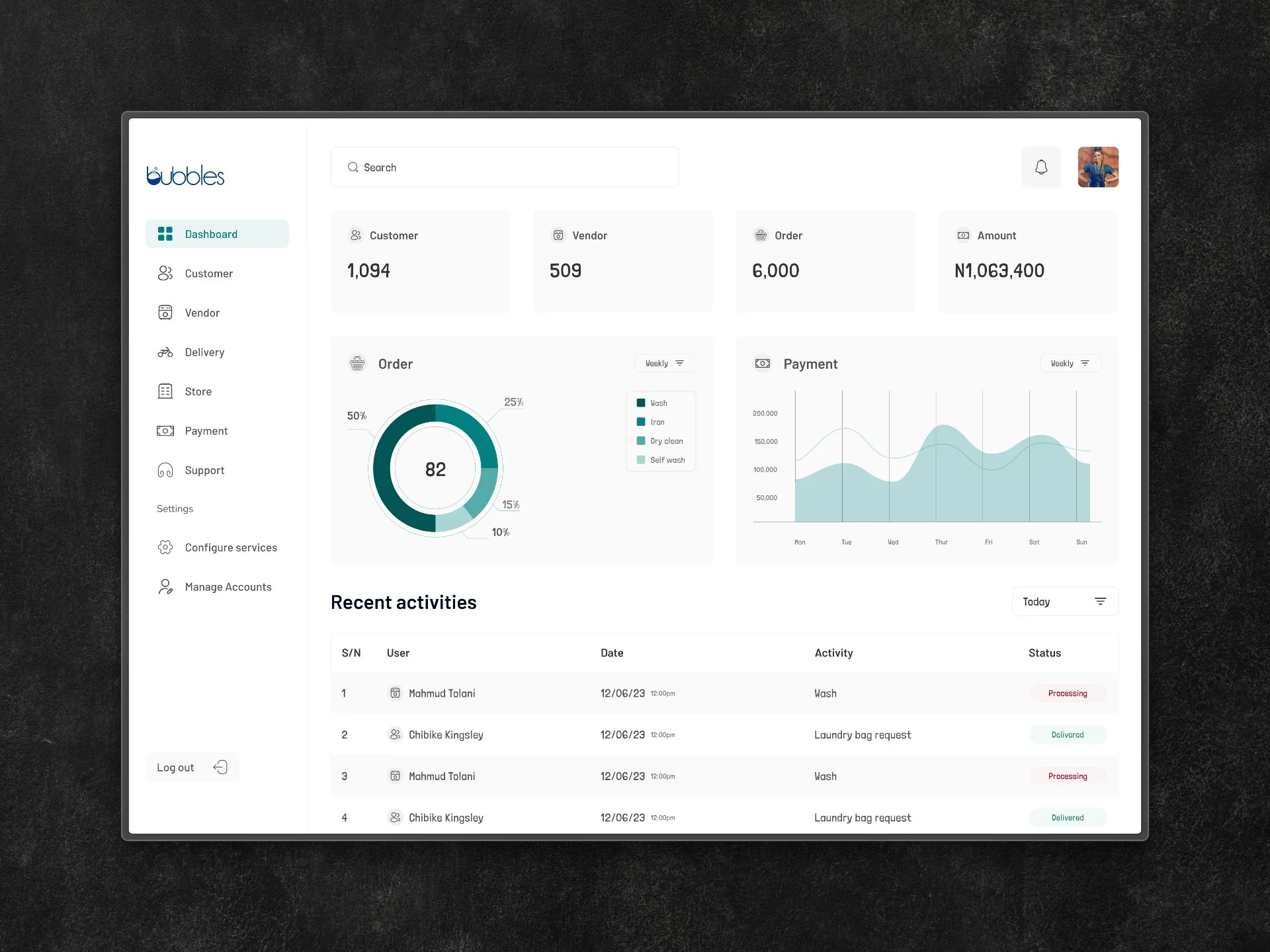Click the Configure services gear icon
1270x952 pixels.
tap(165, 547)
